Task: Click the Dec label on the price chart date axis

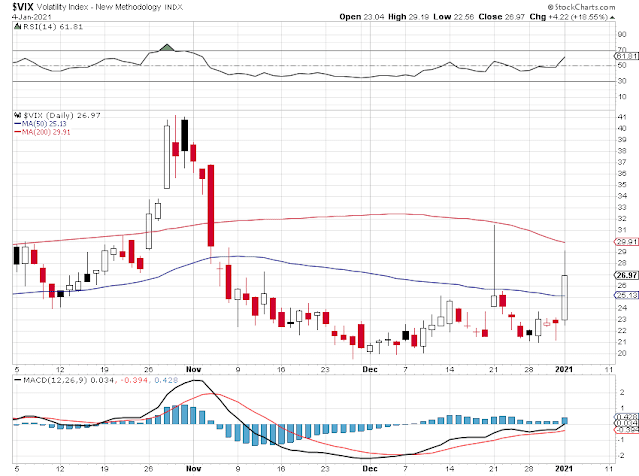Action: click(370, 369)
